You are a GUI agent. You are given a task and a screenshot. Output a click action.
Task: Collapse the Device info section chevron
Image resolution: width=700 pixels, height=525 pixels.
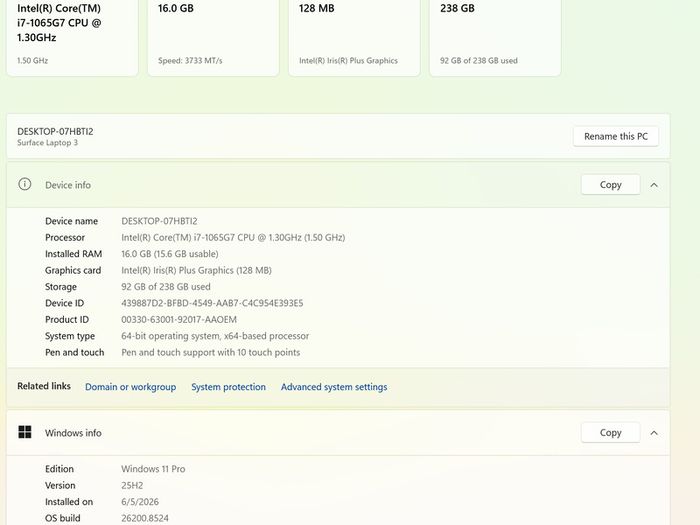tap(654, 185)
